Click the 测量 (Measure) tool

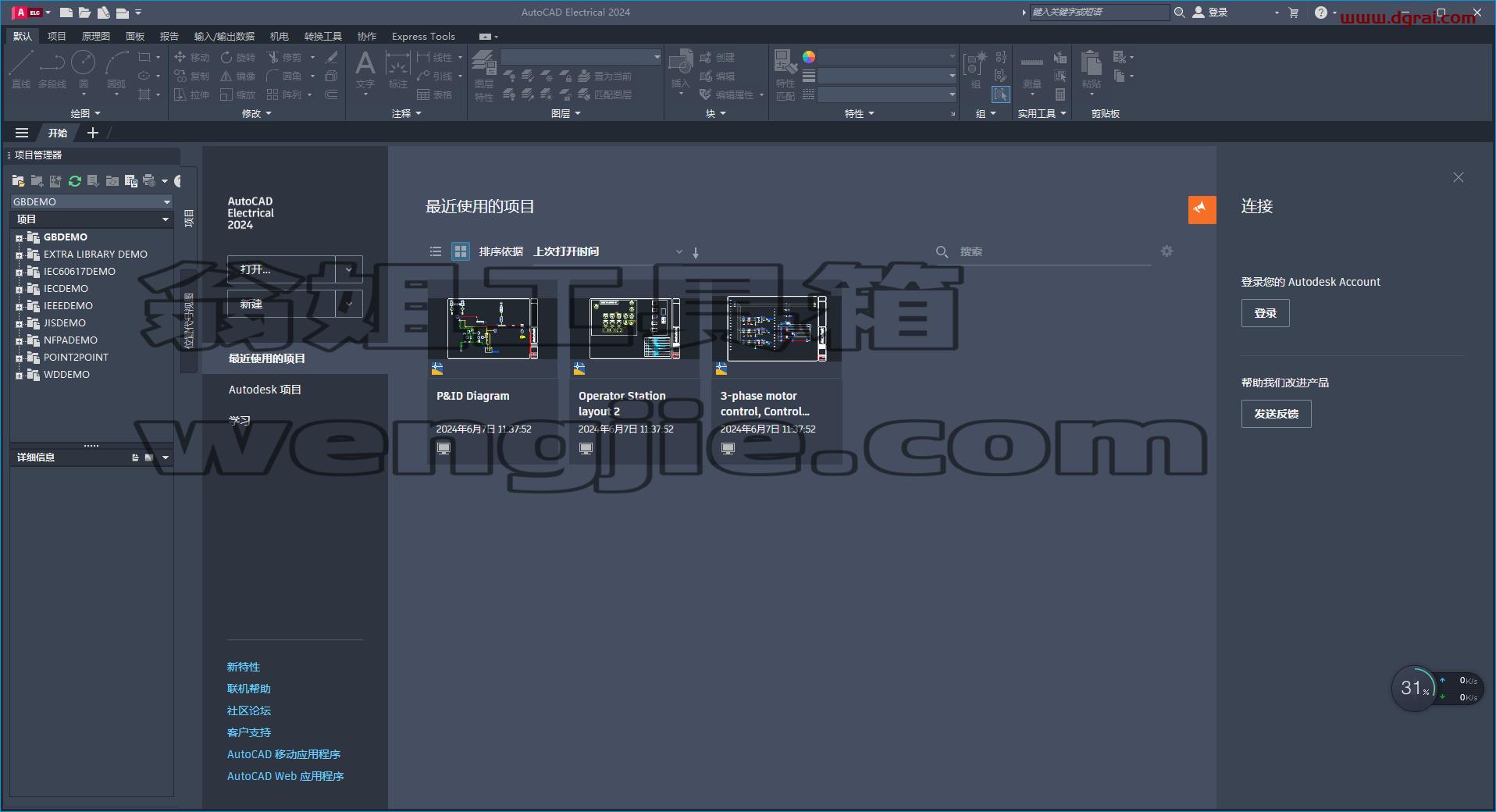[x=1032, y=69]
